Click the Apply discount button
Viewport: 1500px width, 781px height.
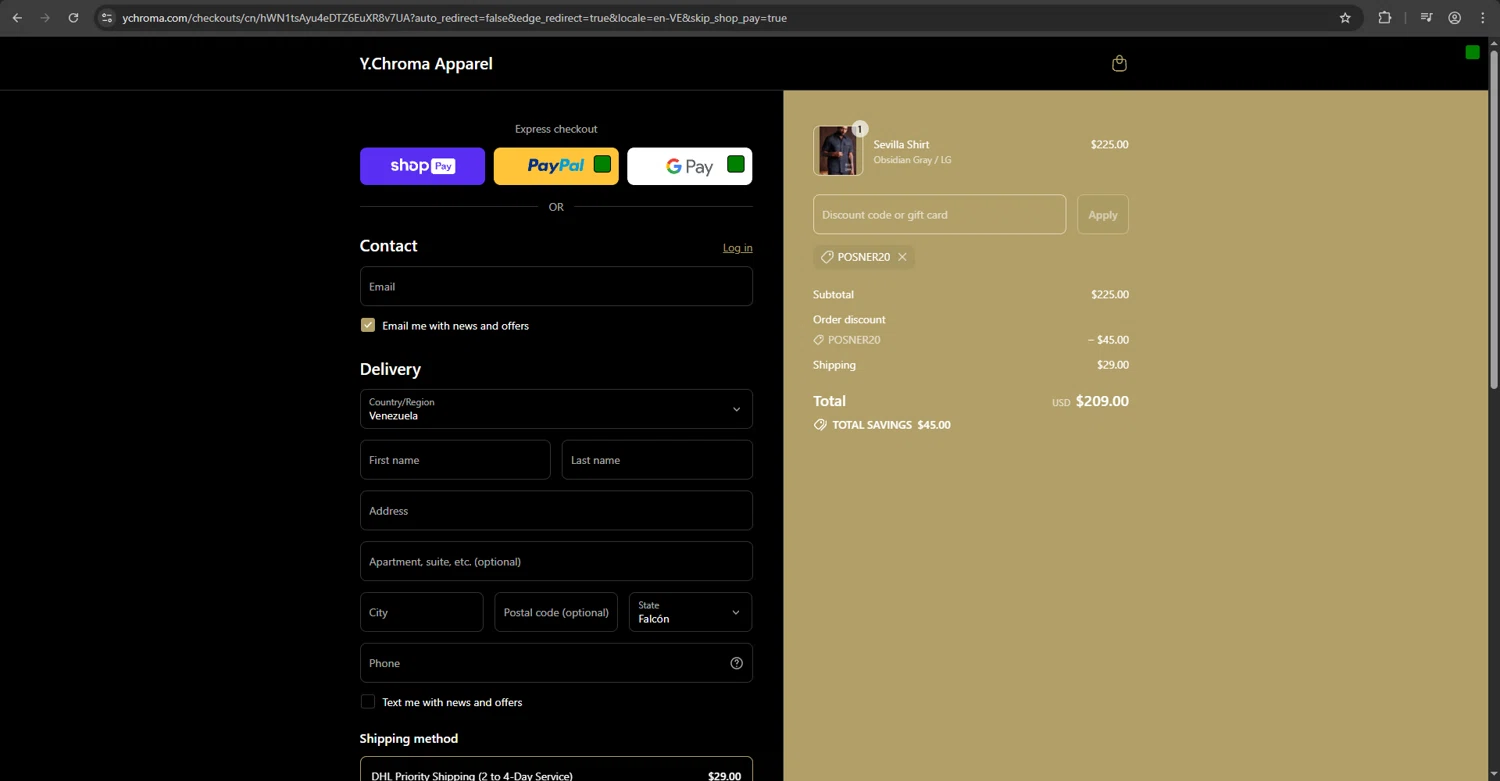[x=1103, y=214]
